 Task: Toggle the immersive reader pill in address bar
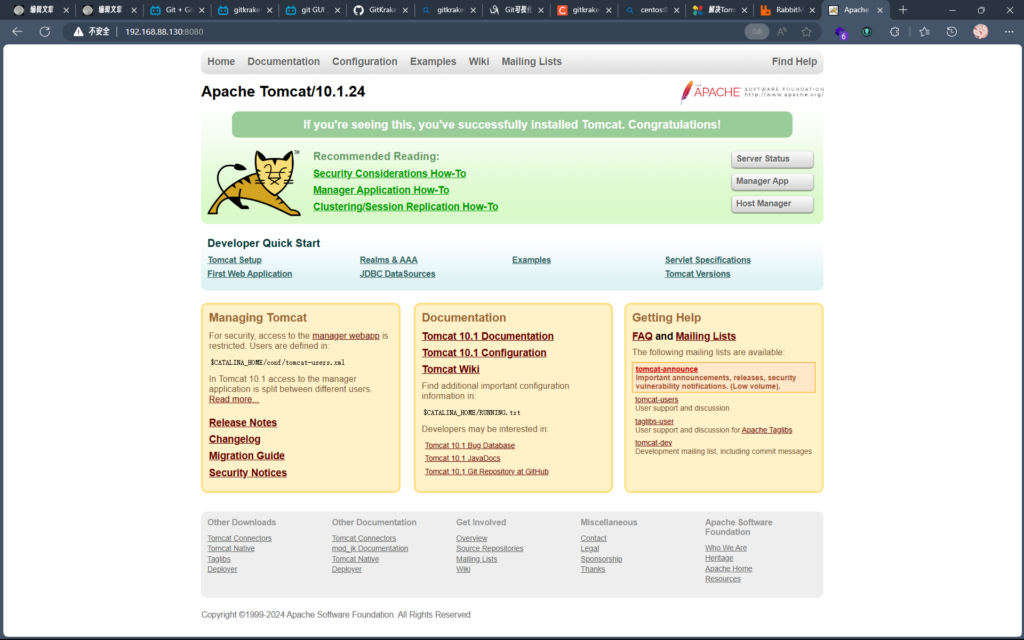[x=757, y=31]
